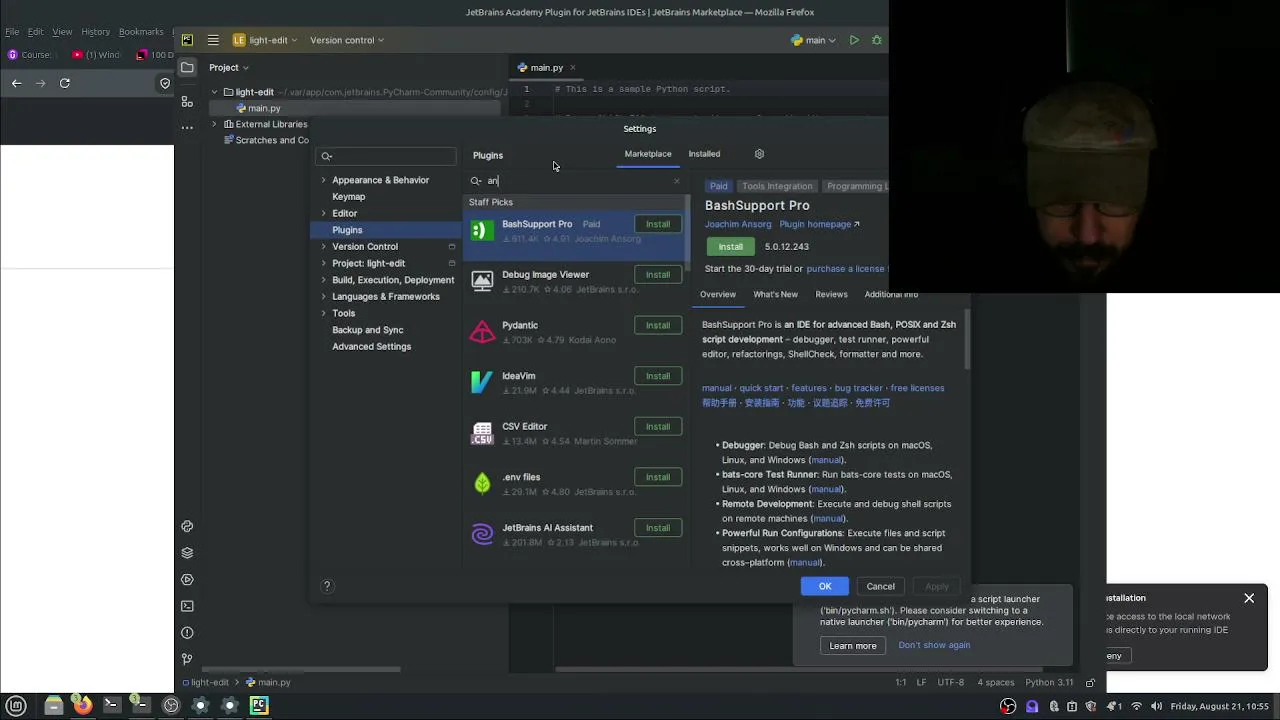Open the Services tool window icon
1280x720 pixels.
click(x=187, y=580)
